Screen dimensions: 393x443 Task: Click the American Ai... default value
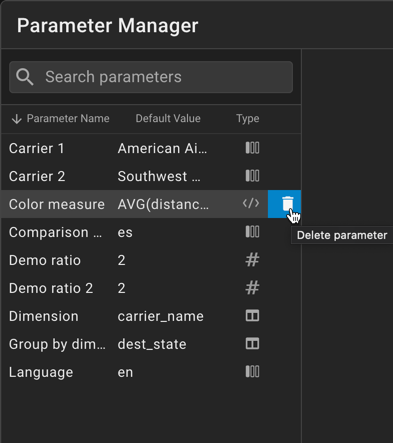tap(162, 148)
